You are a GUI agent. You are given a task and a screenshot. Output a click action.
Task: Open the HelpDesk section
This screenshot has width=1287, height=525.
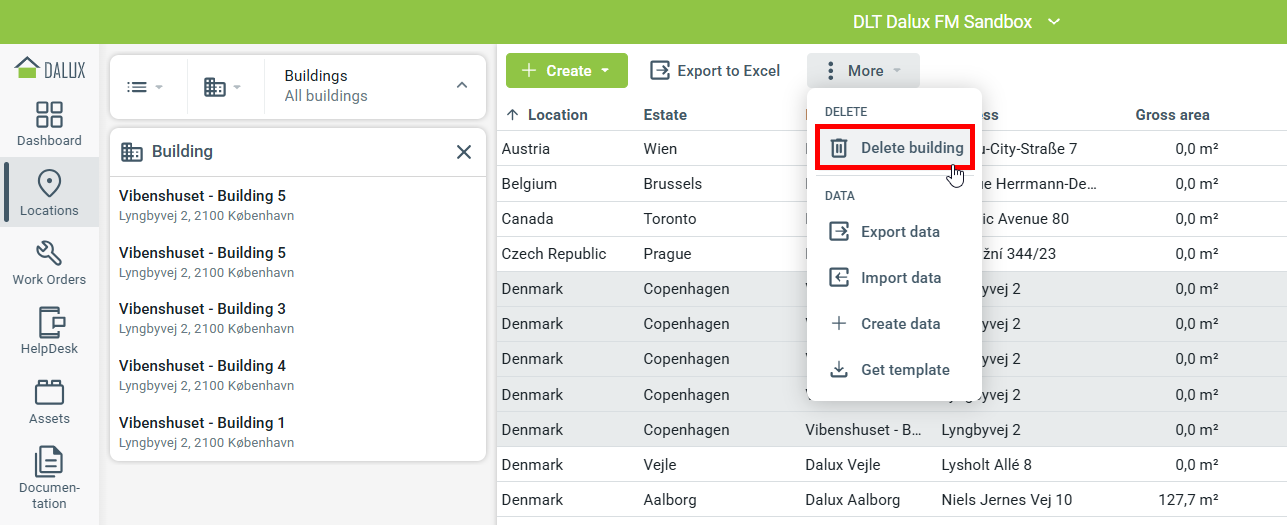(49, 332)
